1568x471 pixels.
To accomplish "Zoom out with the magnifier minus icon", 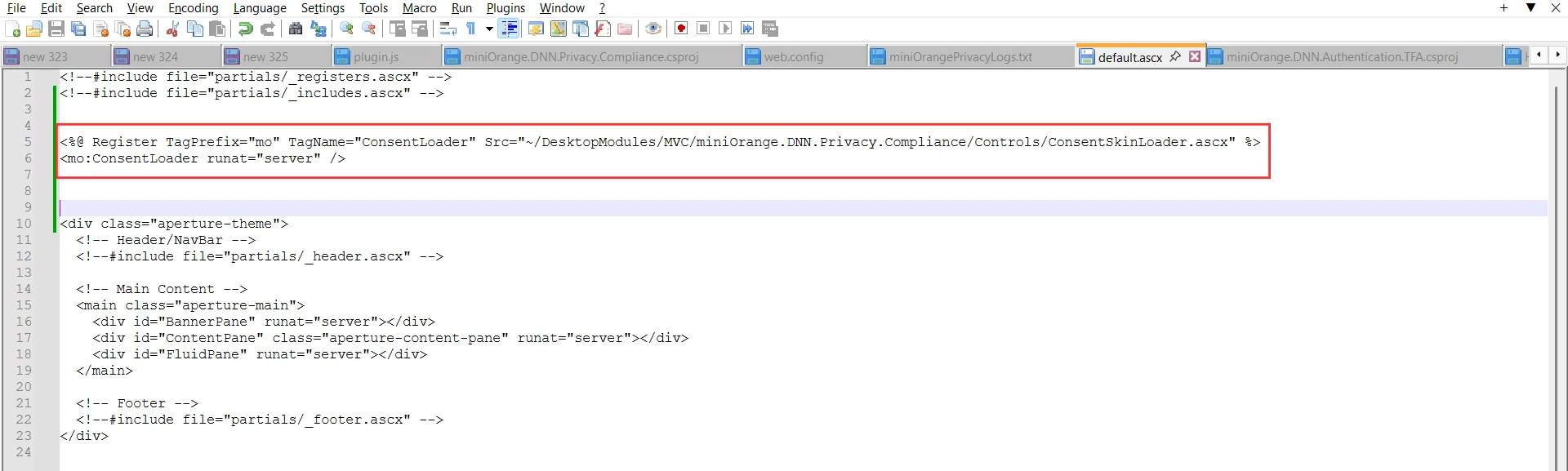I will [x=369, y=29].
